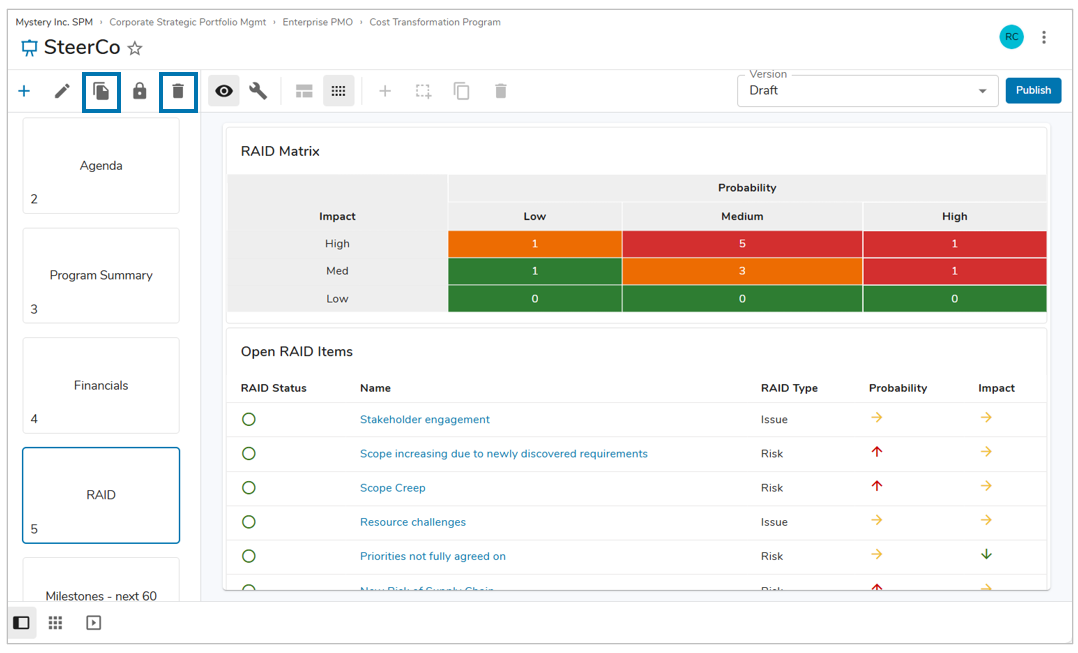
Task: Navigate to Cost Transformation Program breadcrumb
Action: (x=435, y=22)
